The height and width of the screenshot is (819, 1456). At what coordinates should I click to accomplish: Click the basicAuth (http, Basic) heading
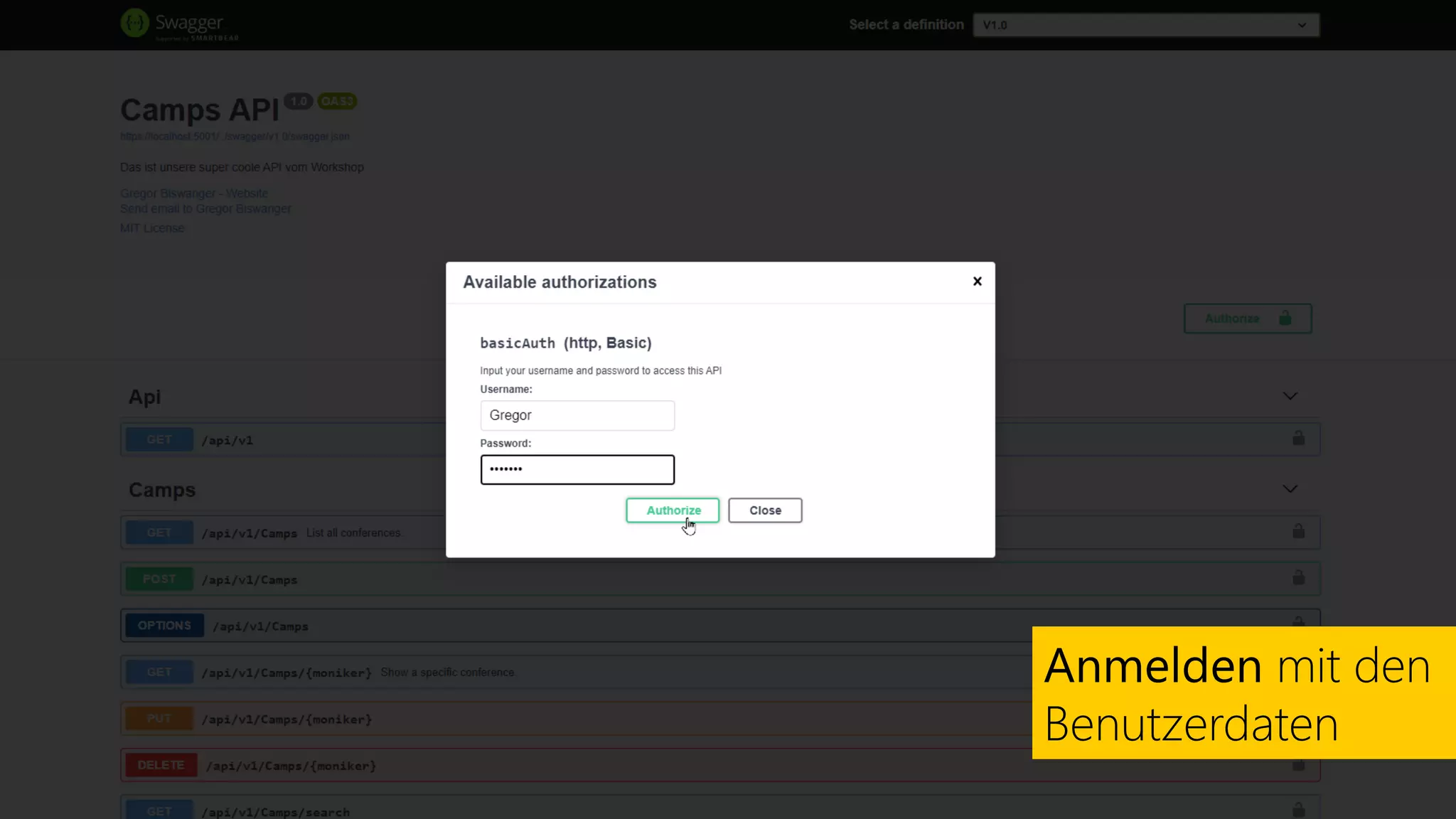[x=566, y=343]
